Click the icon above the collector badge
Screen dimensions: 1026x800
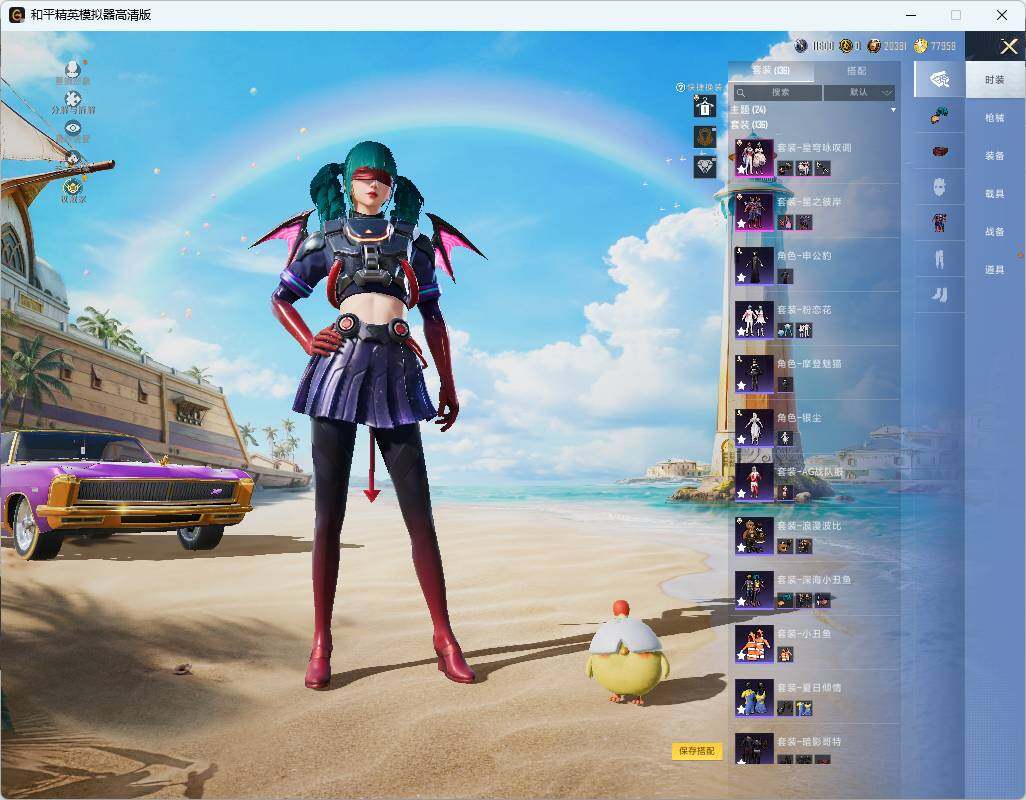pos(73,158)
